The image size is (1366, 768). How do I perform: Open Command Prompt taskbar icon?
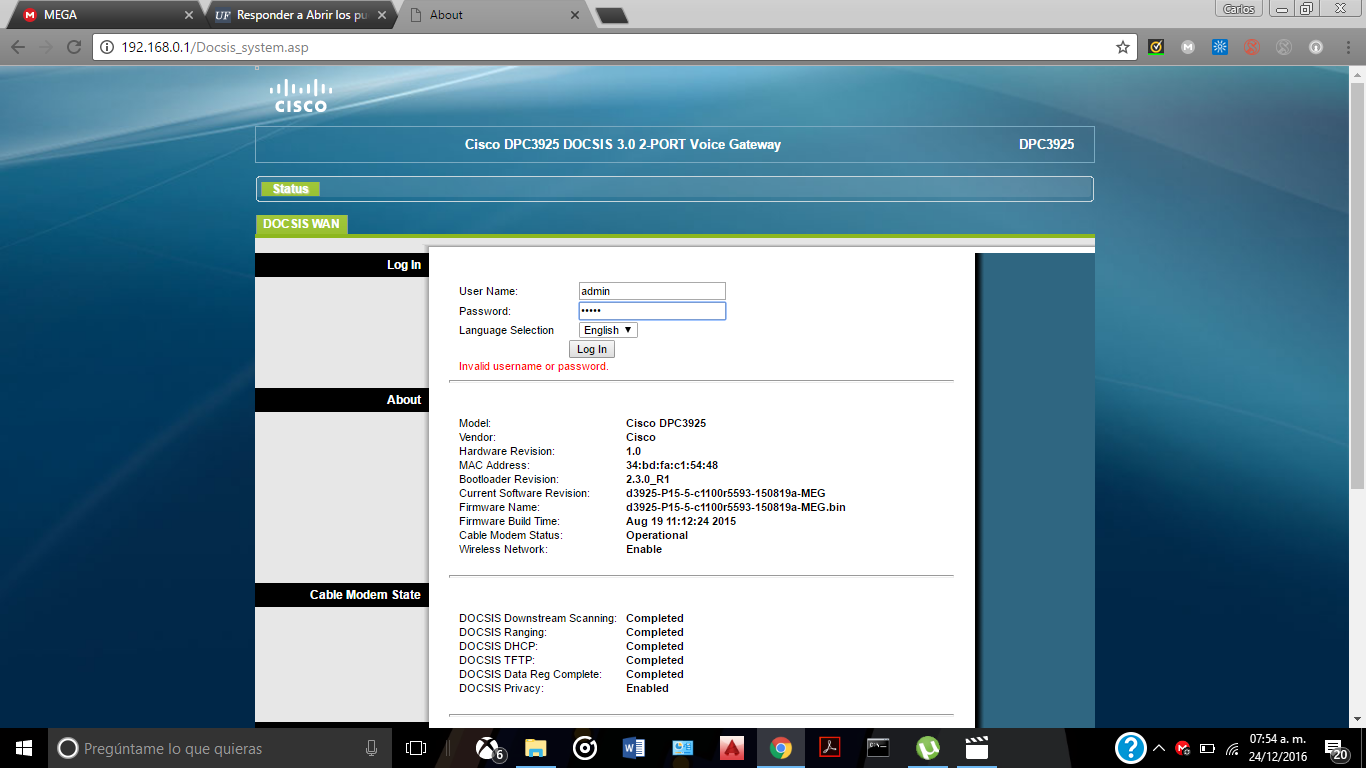(x=879, y=748)
